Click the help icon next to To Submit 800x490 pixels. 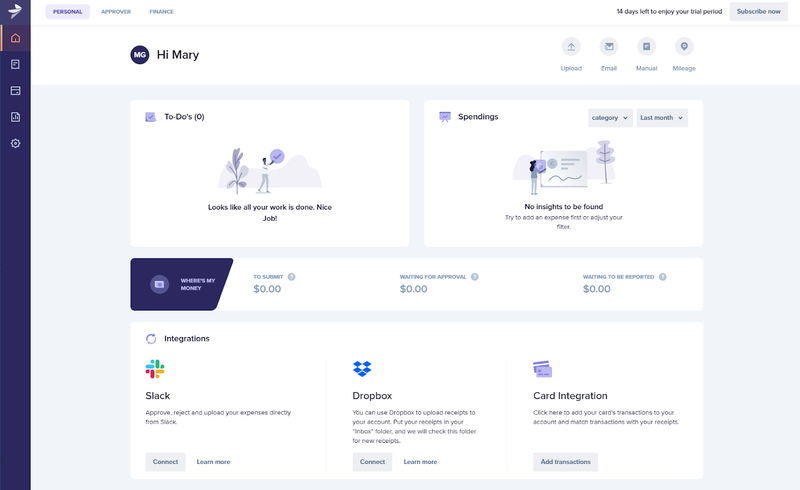[291, 277]
